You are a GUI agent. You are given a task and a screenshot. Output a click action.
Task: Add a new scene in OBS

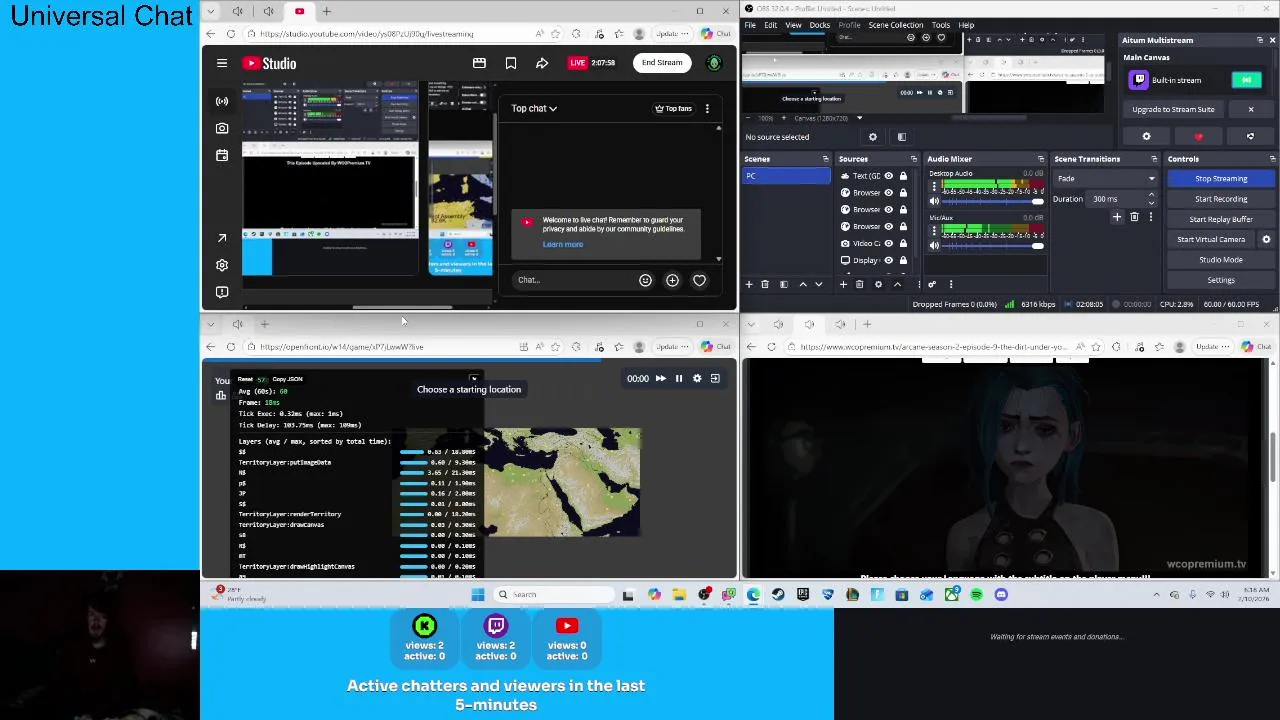[x=750, y=284]
